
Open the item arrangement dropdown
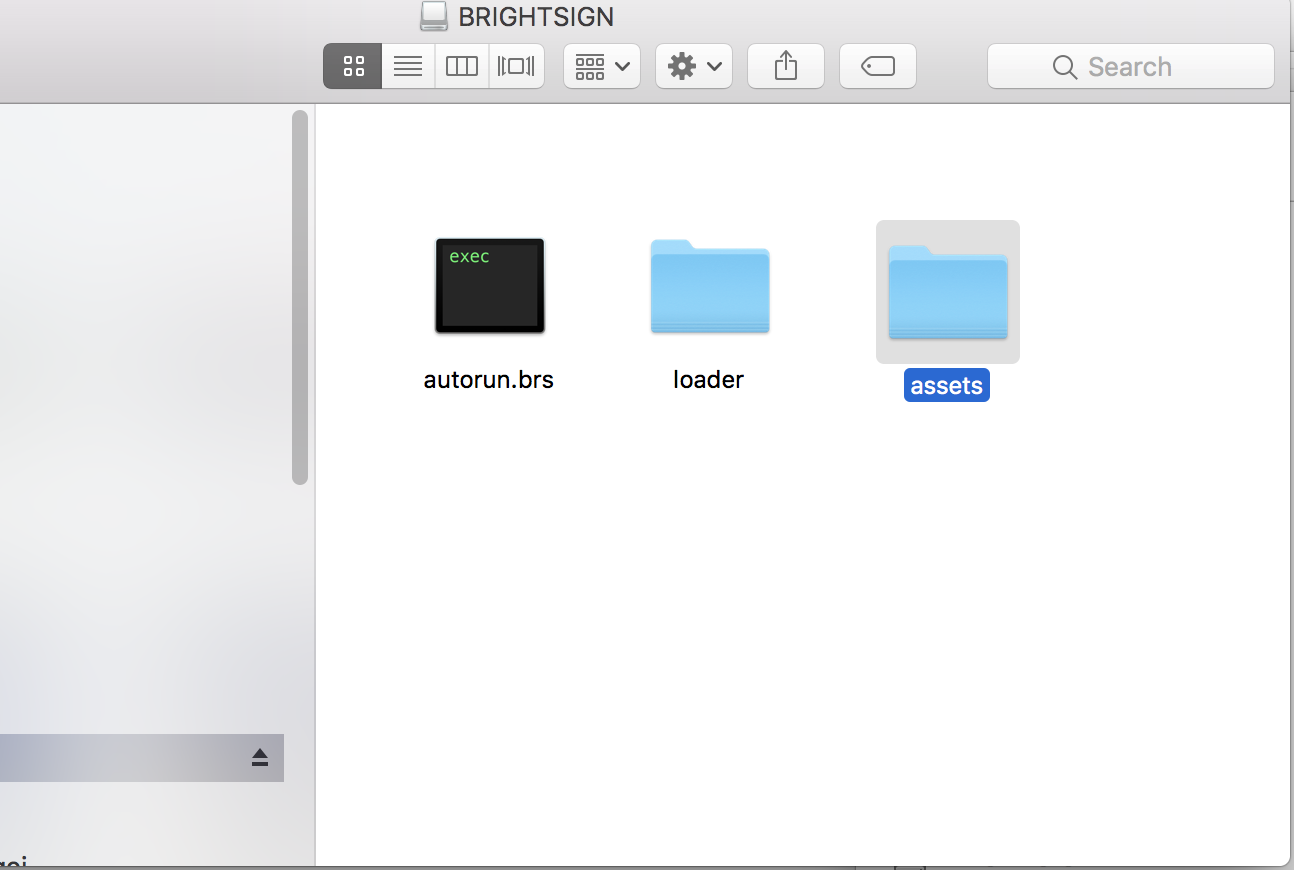point(602,67)
